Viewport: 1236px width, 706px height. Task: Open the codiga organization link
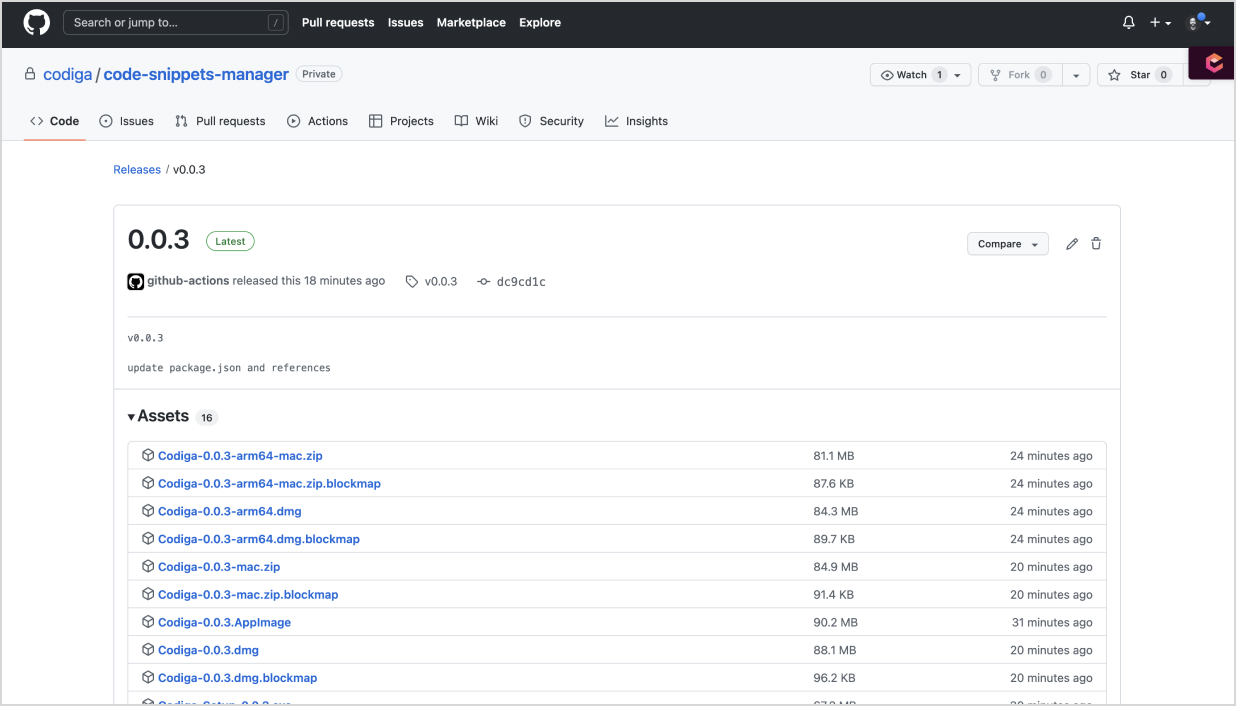[x=68, y=74]
